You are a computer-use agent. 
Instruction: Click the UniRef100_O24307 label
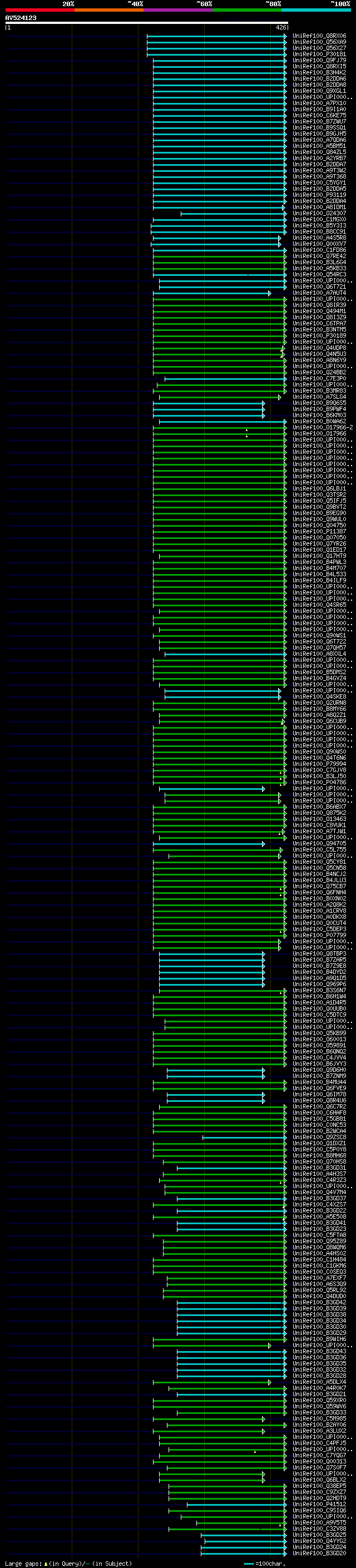319,213
